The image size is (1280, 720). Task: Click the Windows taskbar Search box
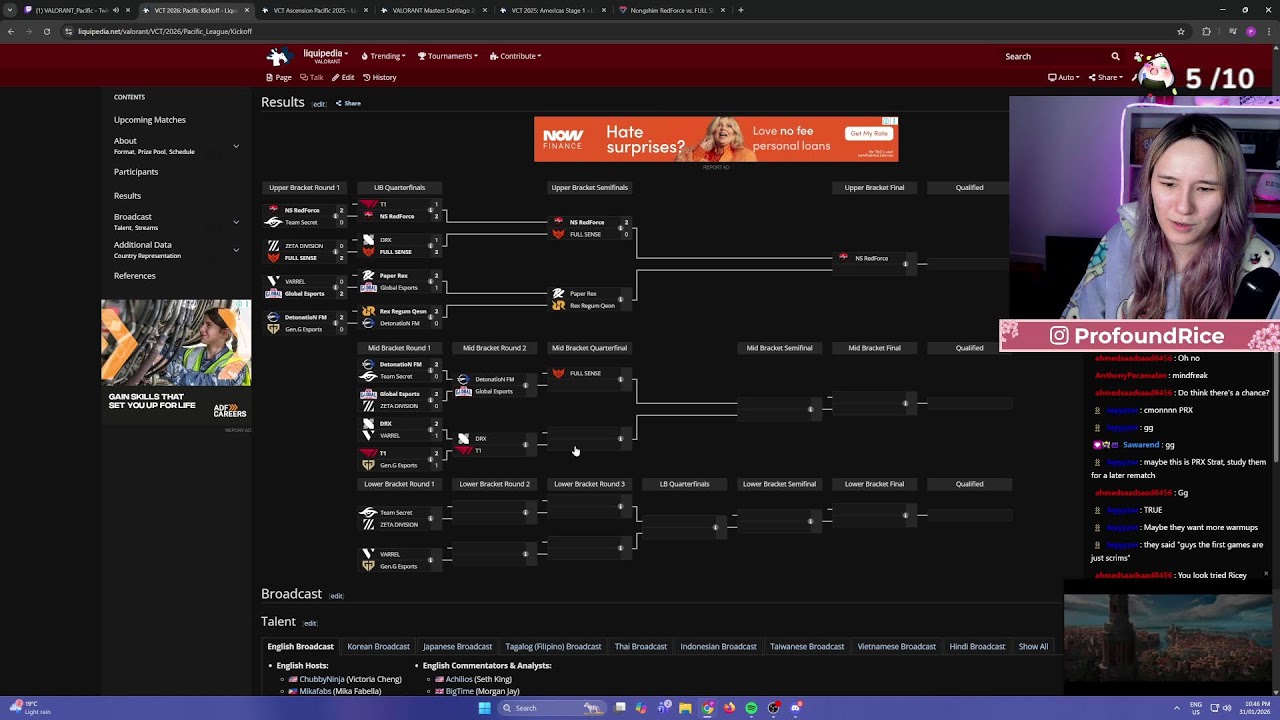[551, 708]
